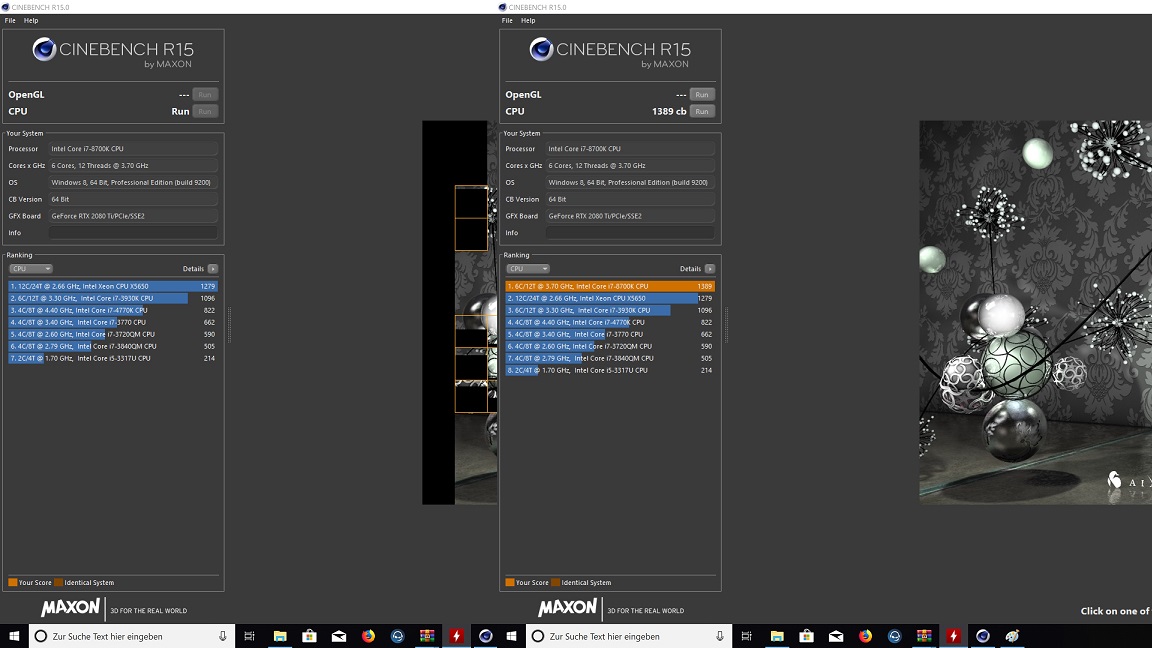Open red lightning app on right taskbar
The height and width of the screenshot is (648, 1152).
[953, 636]
